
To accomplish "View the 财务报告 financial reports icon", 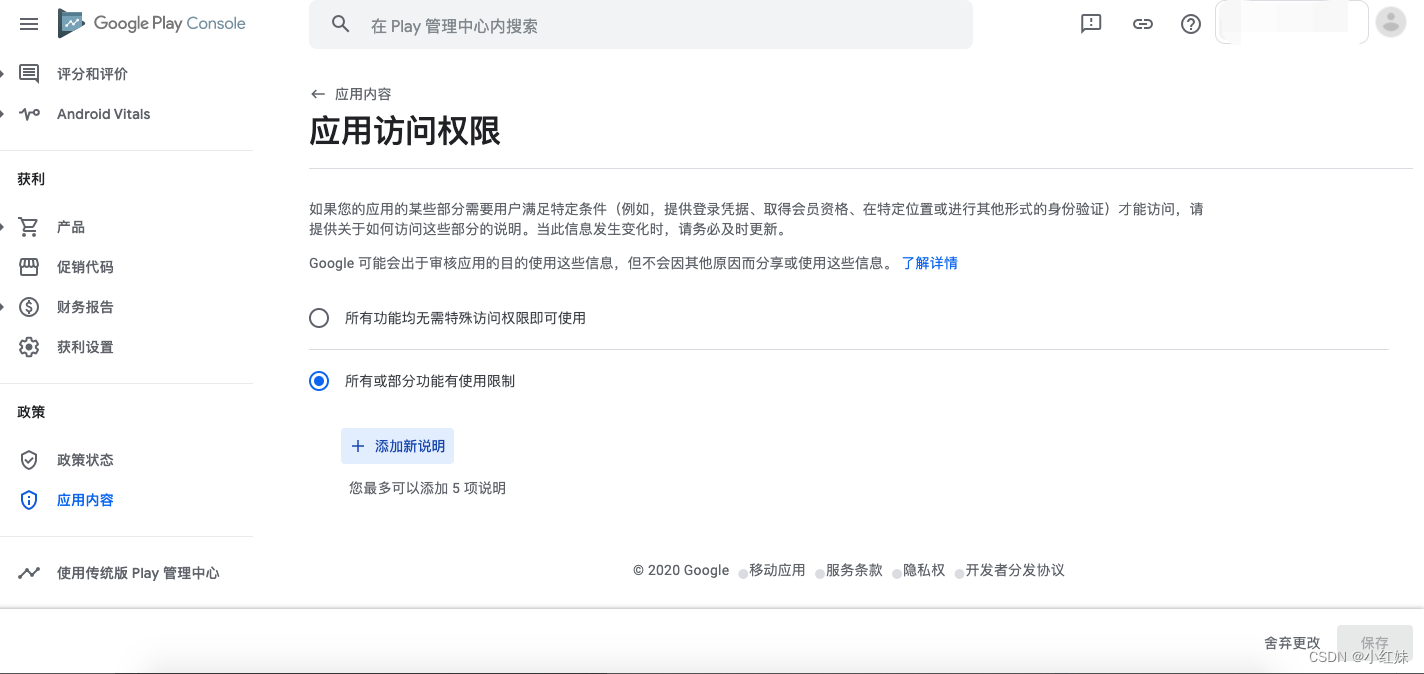I will point(28,307).
